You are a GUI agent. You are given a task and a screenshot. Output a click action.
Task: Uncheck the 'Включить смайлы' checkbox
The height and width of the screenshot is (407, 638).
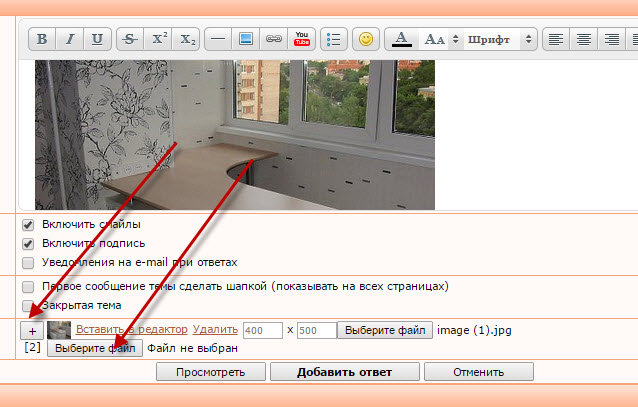tap(28, 225)
